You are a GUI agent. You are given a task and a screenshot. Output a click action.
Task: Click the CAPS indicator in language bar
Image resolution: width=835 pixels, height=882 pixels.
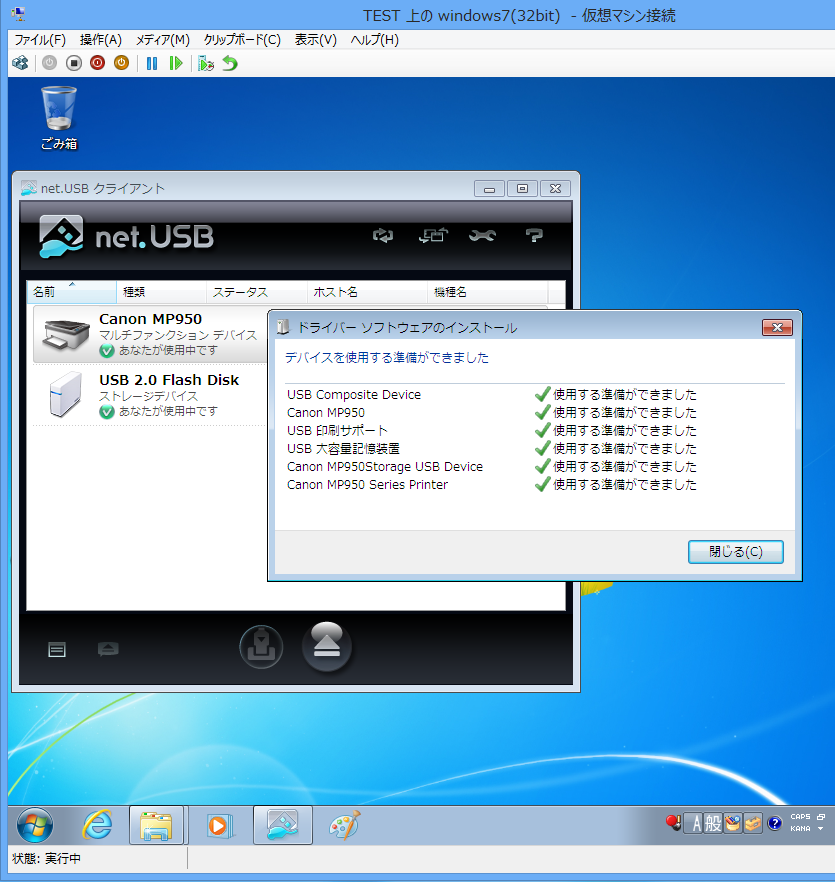point(800,817)
